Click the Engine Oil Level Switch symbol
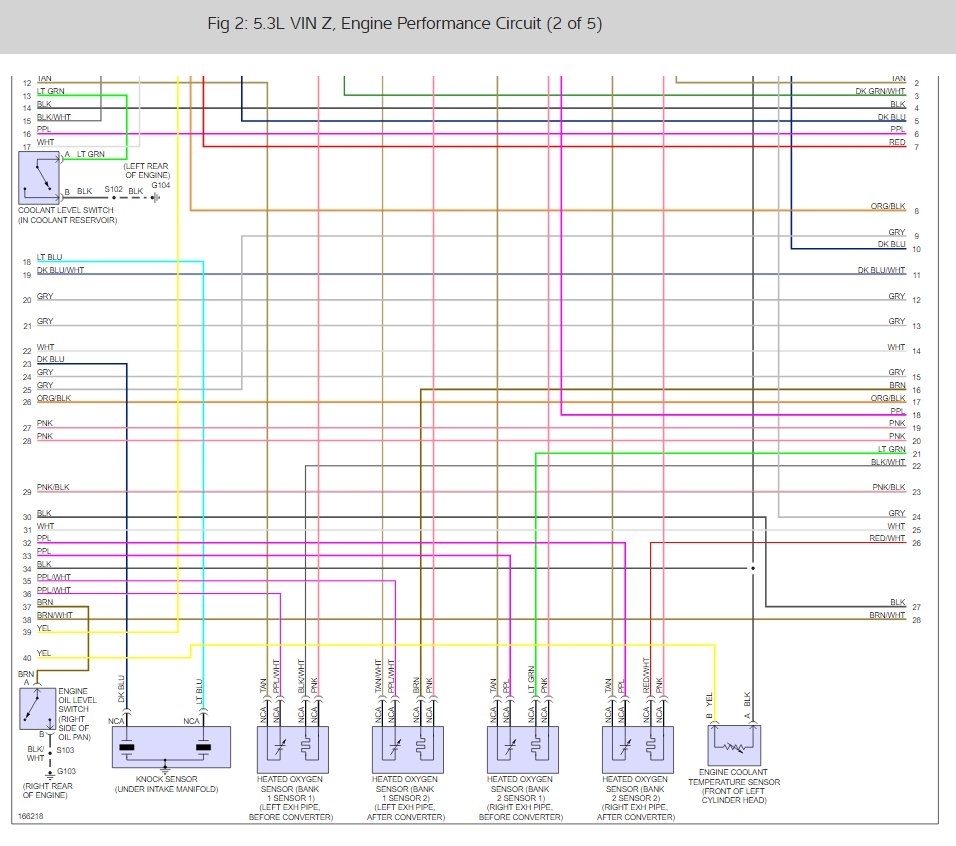956x846 pixels. [38, 708]
